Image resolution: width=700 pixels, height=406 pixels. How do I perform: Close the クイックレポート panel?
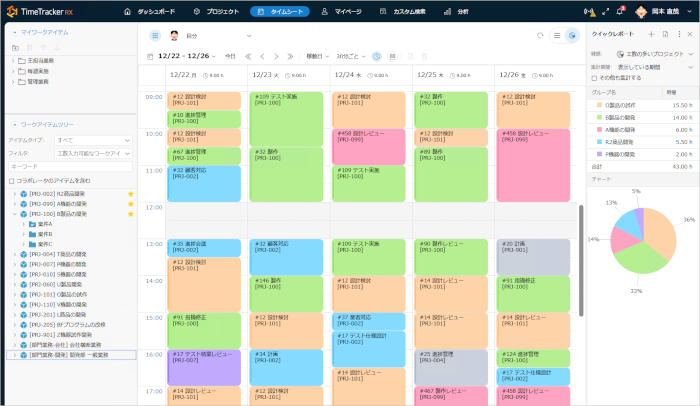tap(690, 34)
